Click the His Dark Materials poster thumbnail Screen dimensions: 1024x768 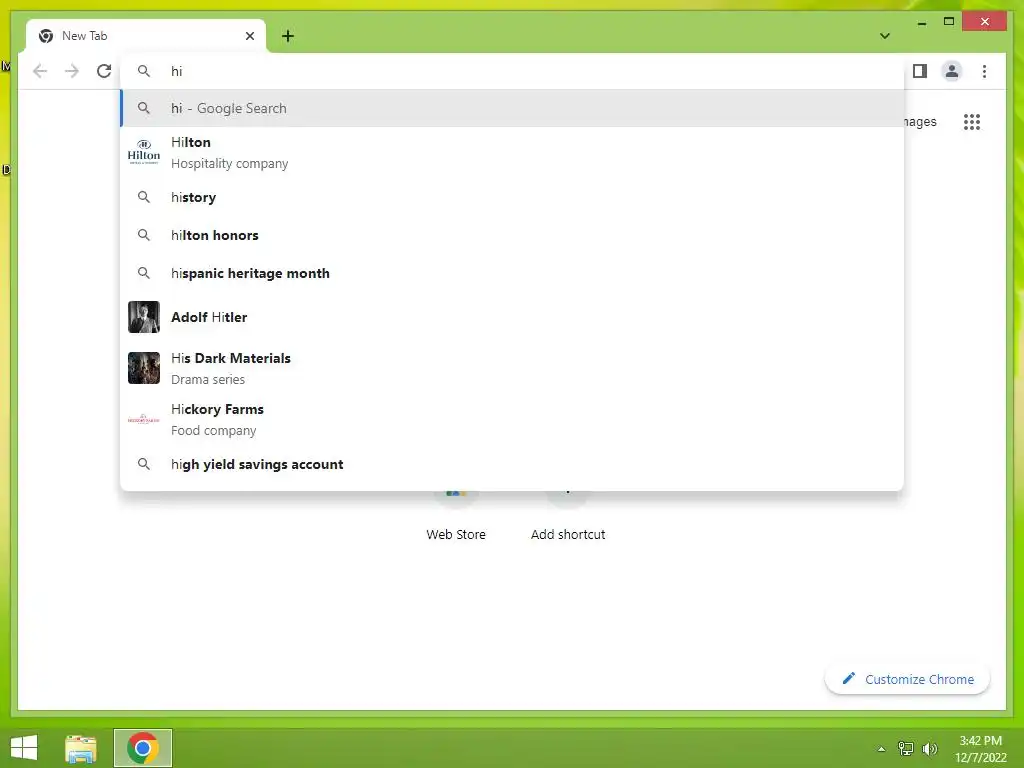pyautogui.click(x=144, y=368)
